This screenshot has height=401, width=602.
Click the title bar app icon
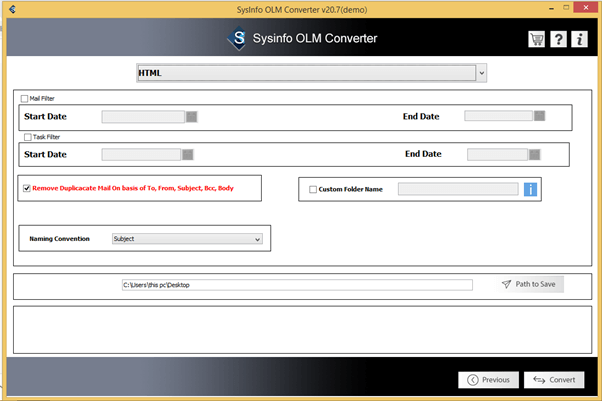pyautogui.click(x=12, y=9)
